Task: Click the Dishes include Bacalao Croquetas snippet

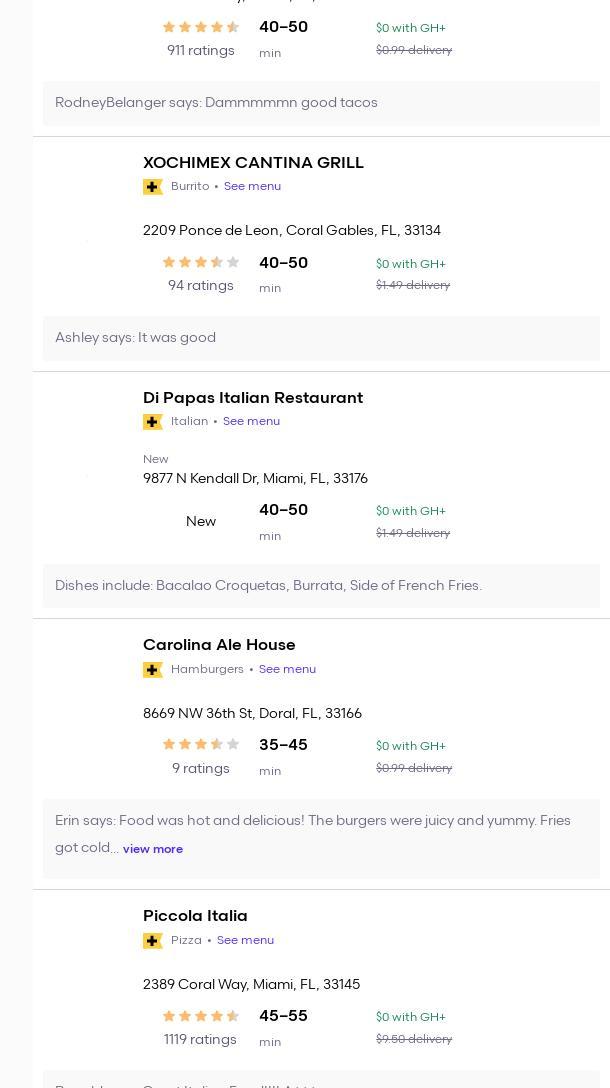Action: coord(268,586)
